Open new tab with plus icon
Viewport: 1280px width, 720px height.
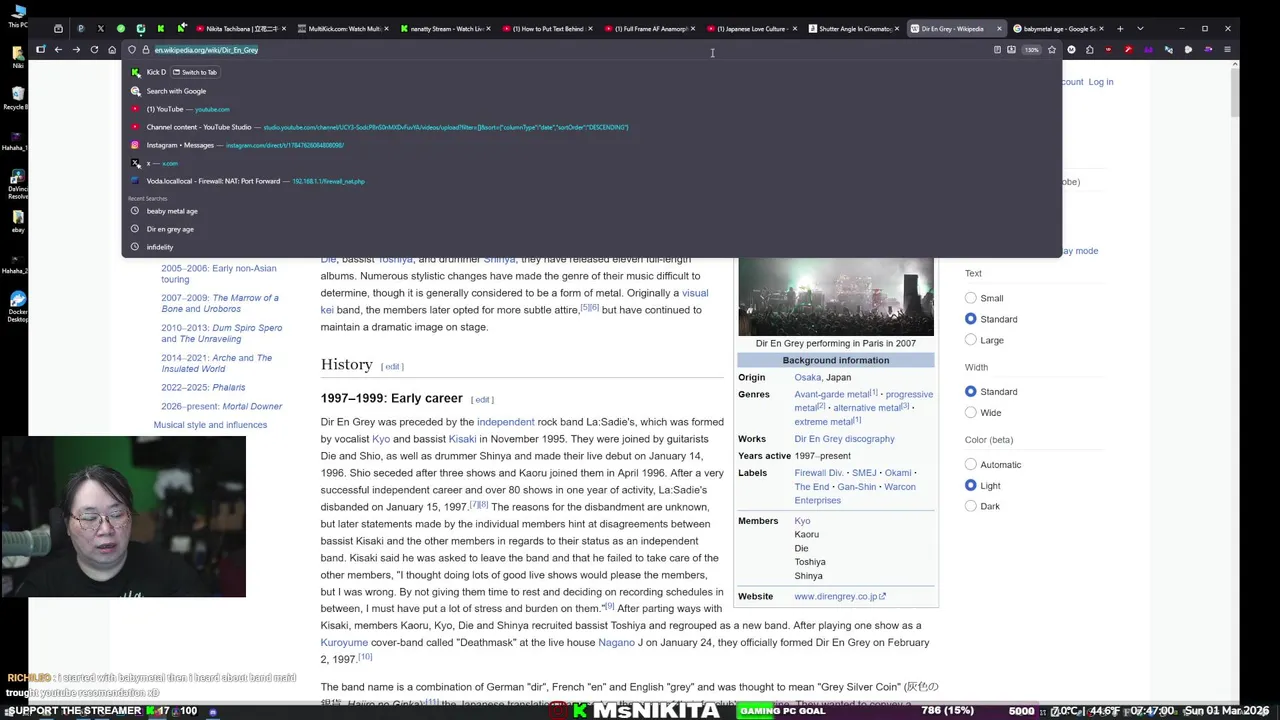tap(1120, 28)
